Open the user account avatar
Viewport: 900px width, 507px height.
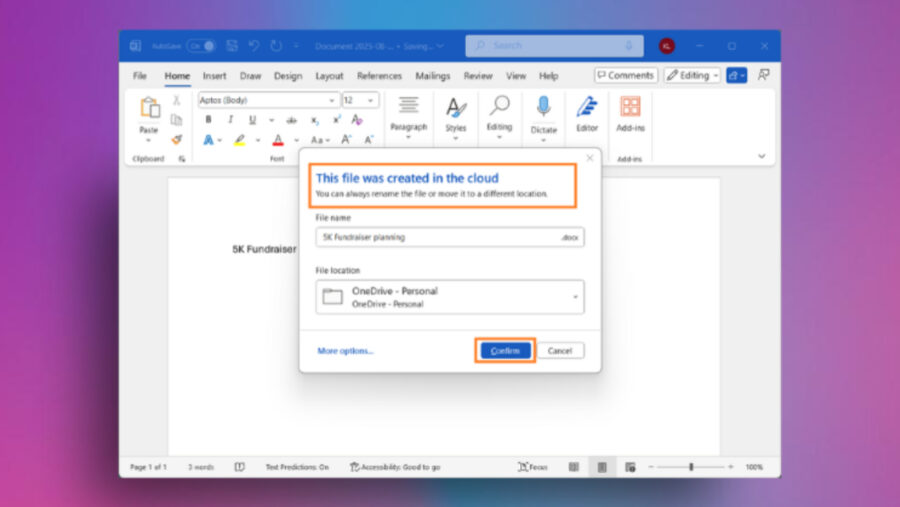click(666, 46)
